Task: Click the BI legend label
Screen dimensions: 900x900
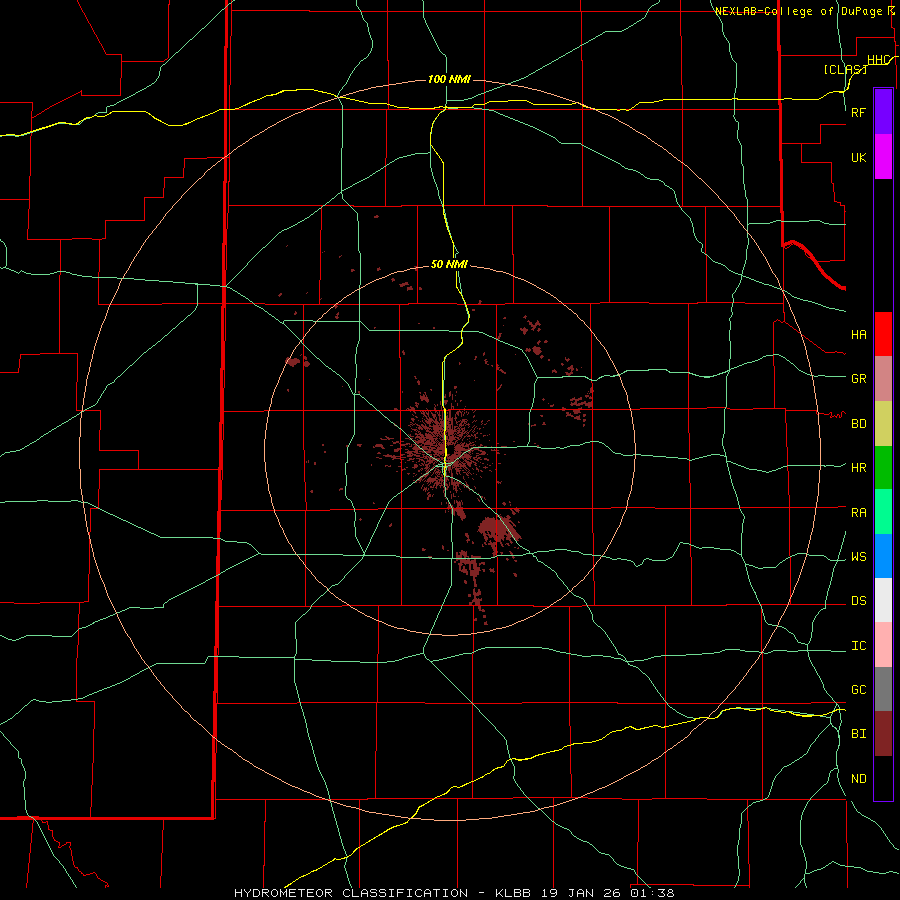Action: click(x=858, y=734)
